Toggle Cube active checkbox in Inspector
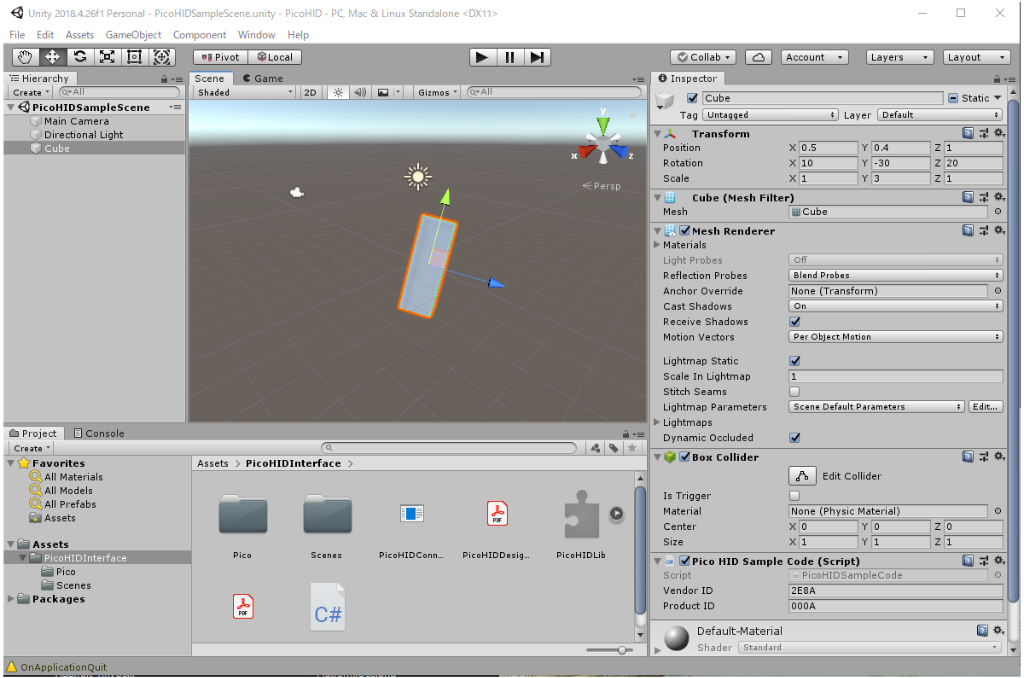 click(692, 98)
